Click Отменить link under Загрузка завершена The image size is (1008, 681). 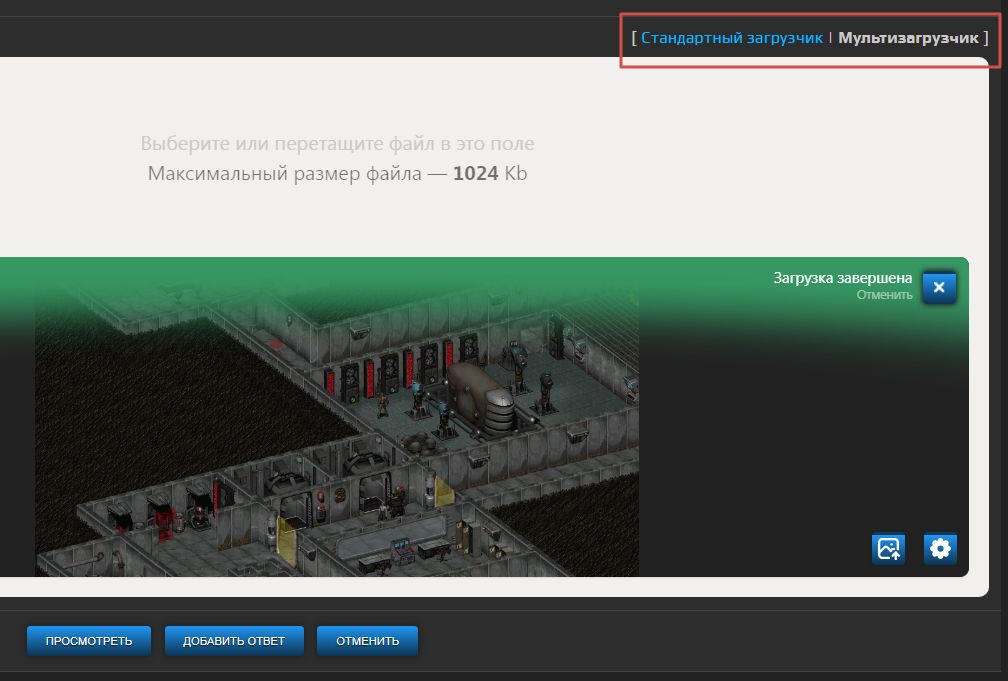(x=884, y=295)
